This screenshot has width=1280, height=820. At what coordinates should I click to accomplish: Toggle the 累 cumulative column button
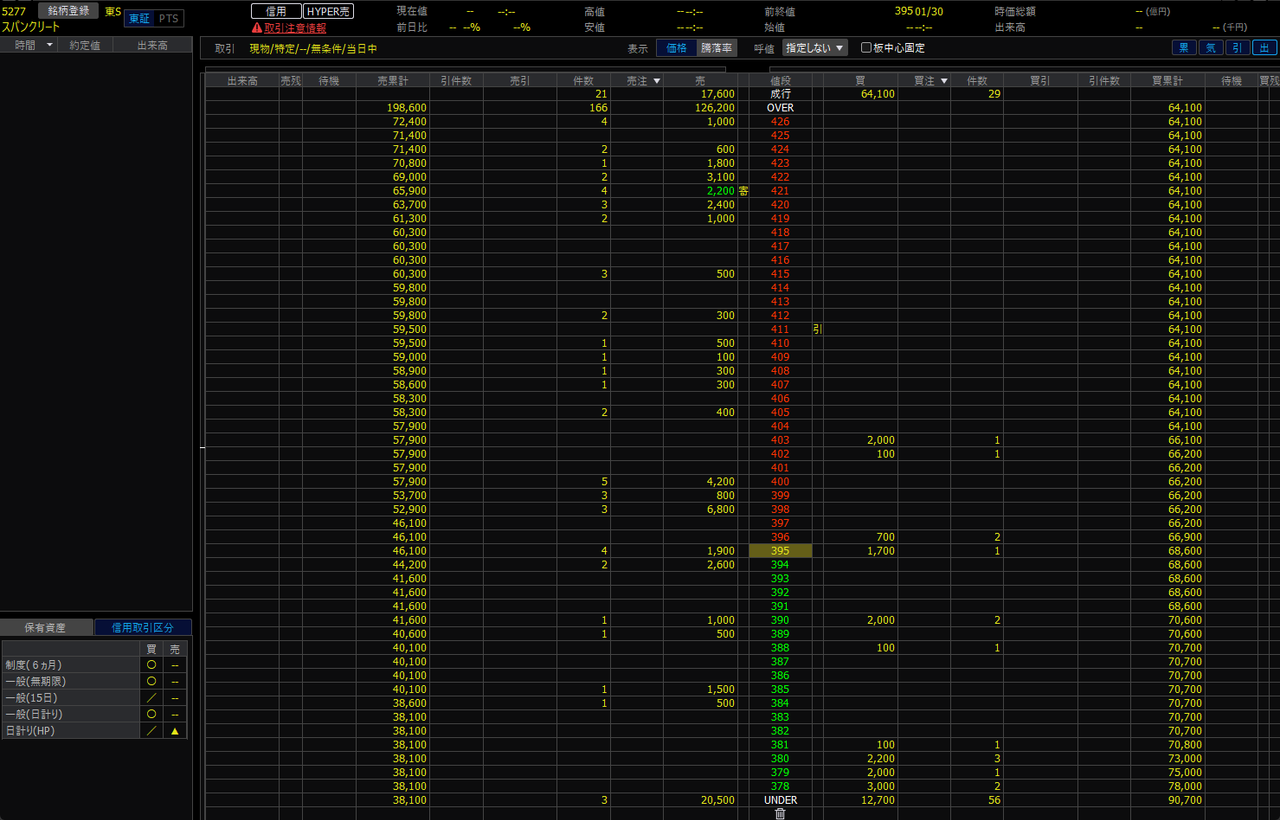1184,47
